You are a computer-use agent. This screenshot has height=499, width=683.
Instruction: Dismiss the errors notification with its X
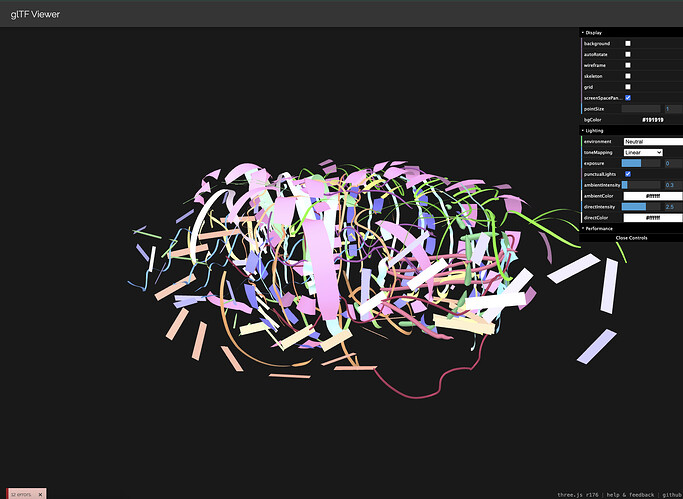(x=41, y=494)
